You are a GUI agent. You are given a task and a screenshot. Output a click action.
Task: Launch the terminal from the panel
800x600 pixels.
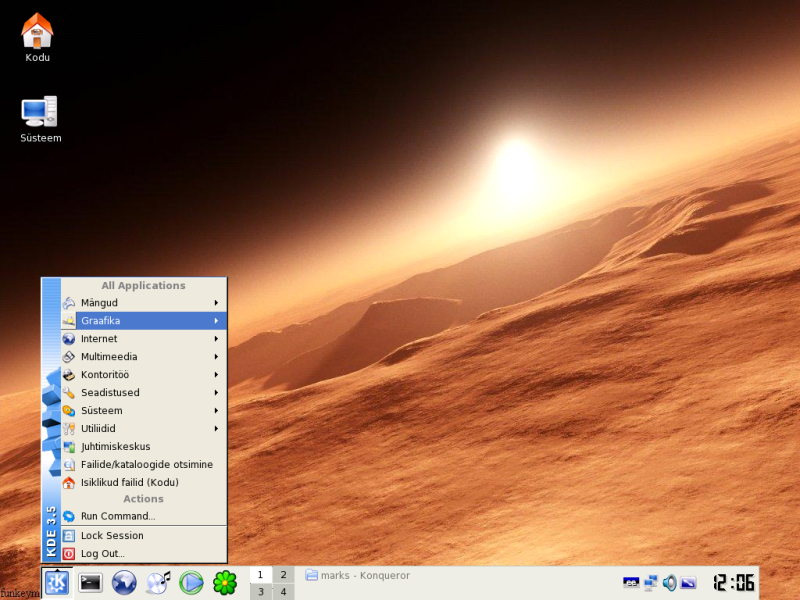coord(90,583)
